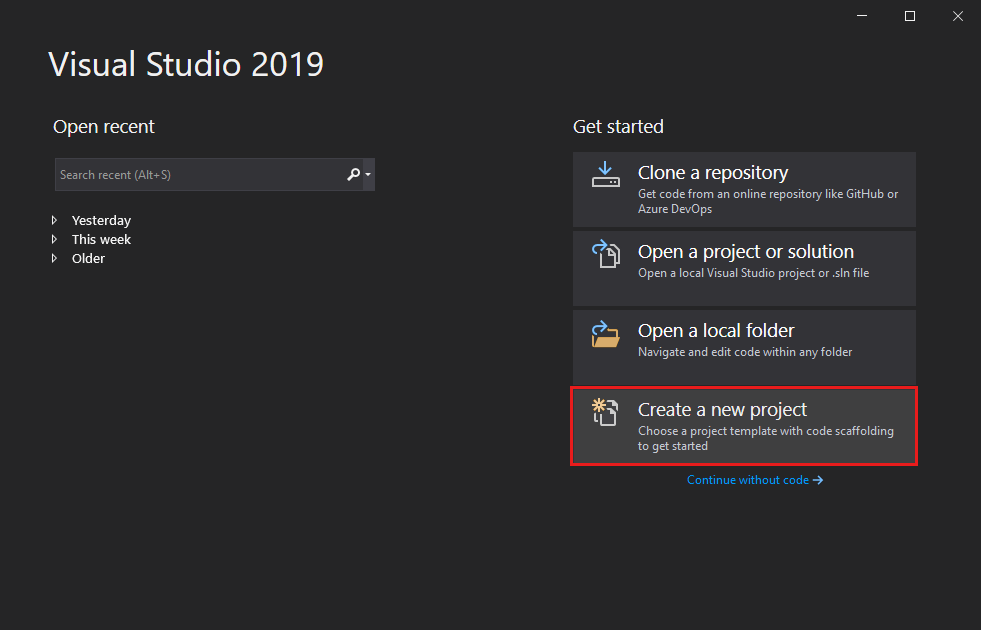
Task: Expand the Yesterday group
Action: pos(55,220)
